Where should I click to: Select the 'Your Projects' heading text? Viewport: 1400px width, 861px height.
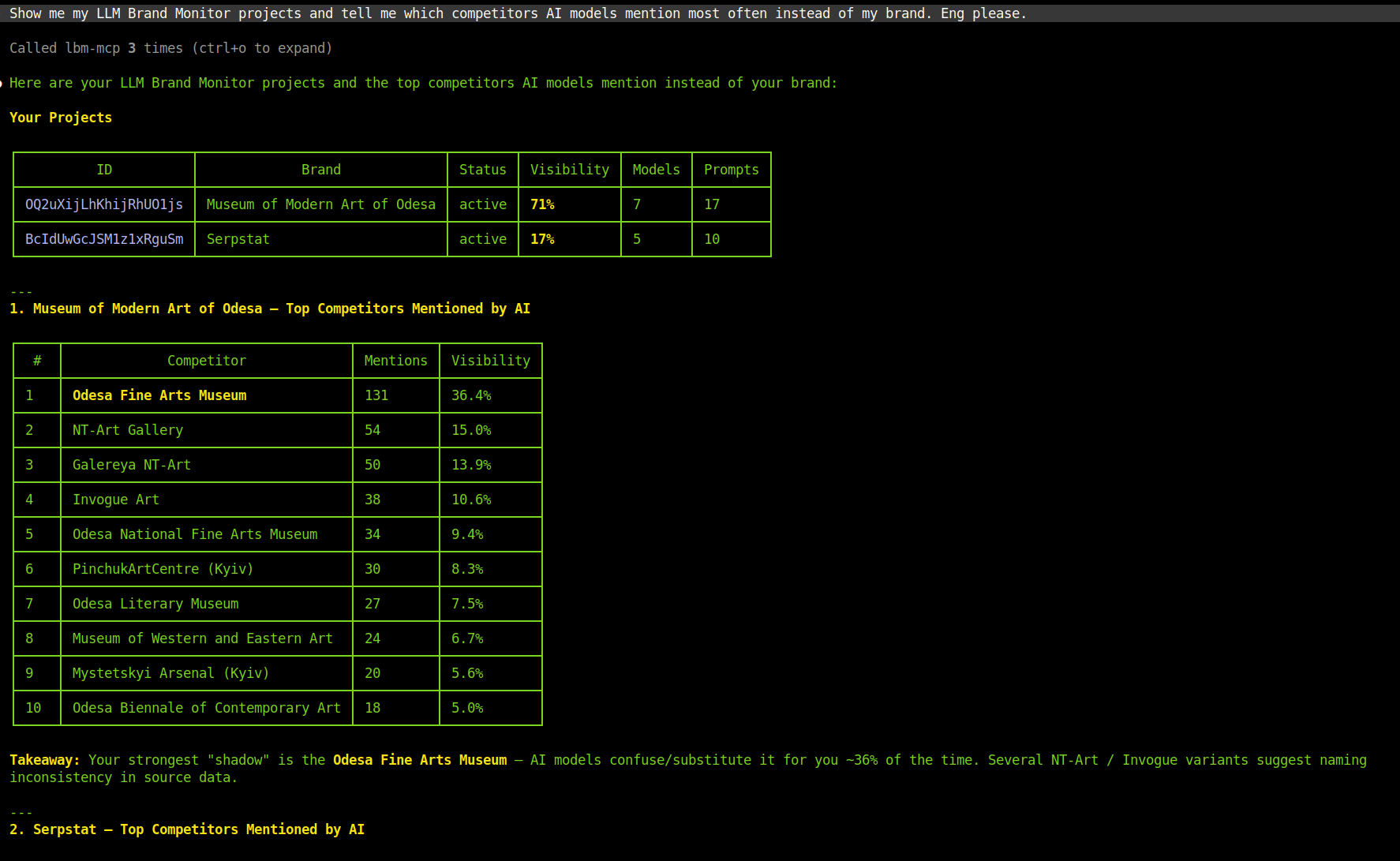coord(61,118)
